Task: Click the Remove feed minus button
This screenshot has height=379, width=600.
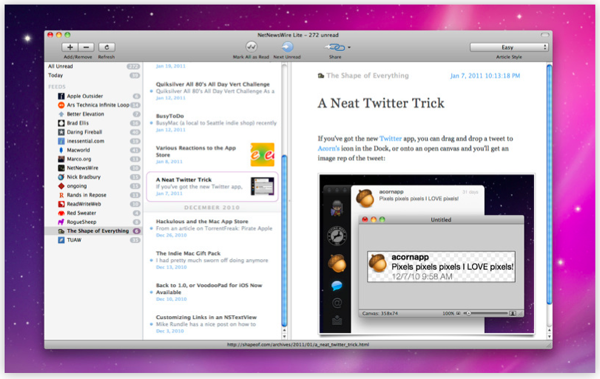Action: 86,47
